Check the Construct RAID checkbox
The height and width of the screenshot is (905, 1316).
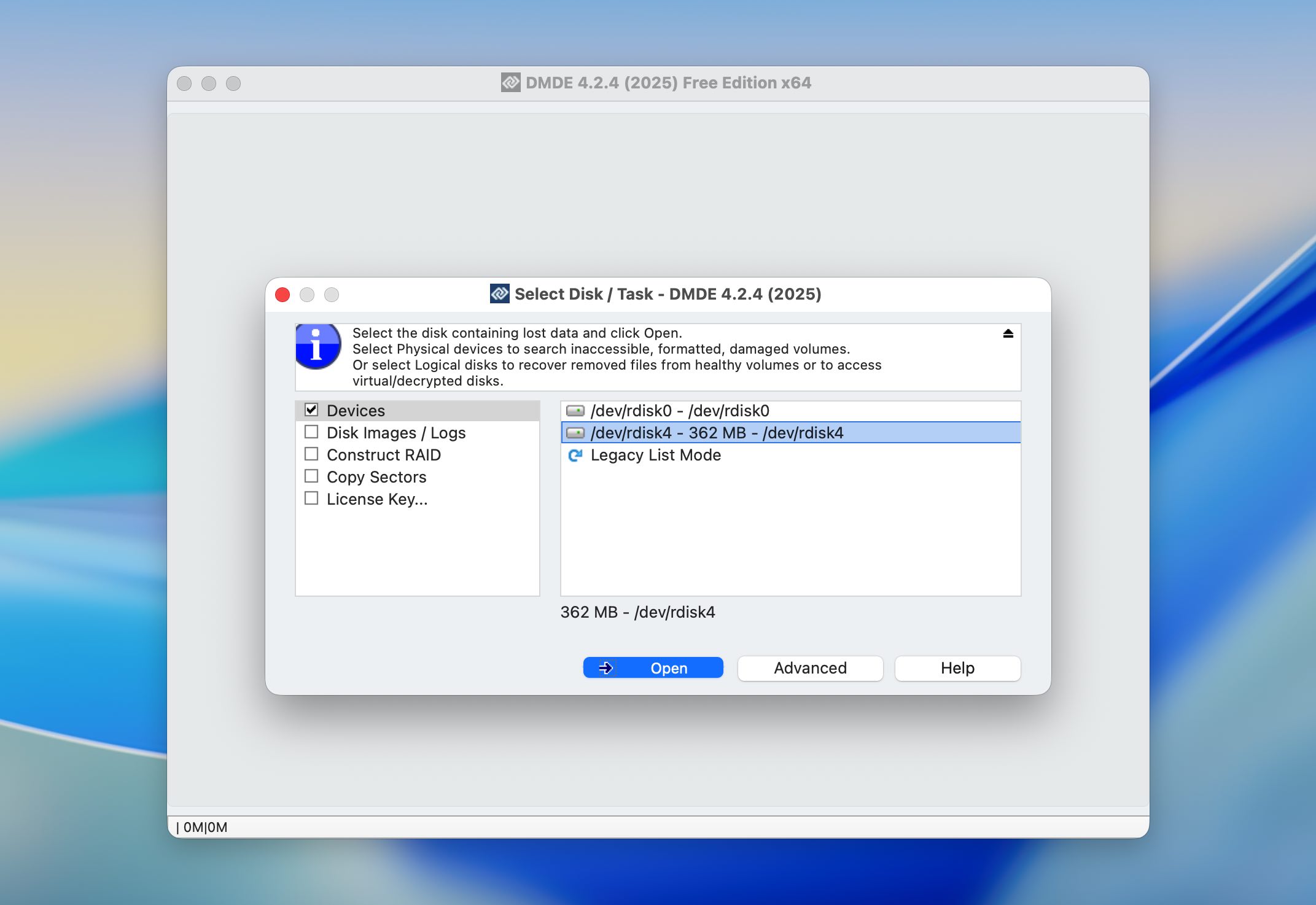click(x=311, y=454)
